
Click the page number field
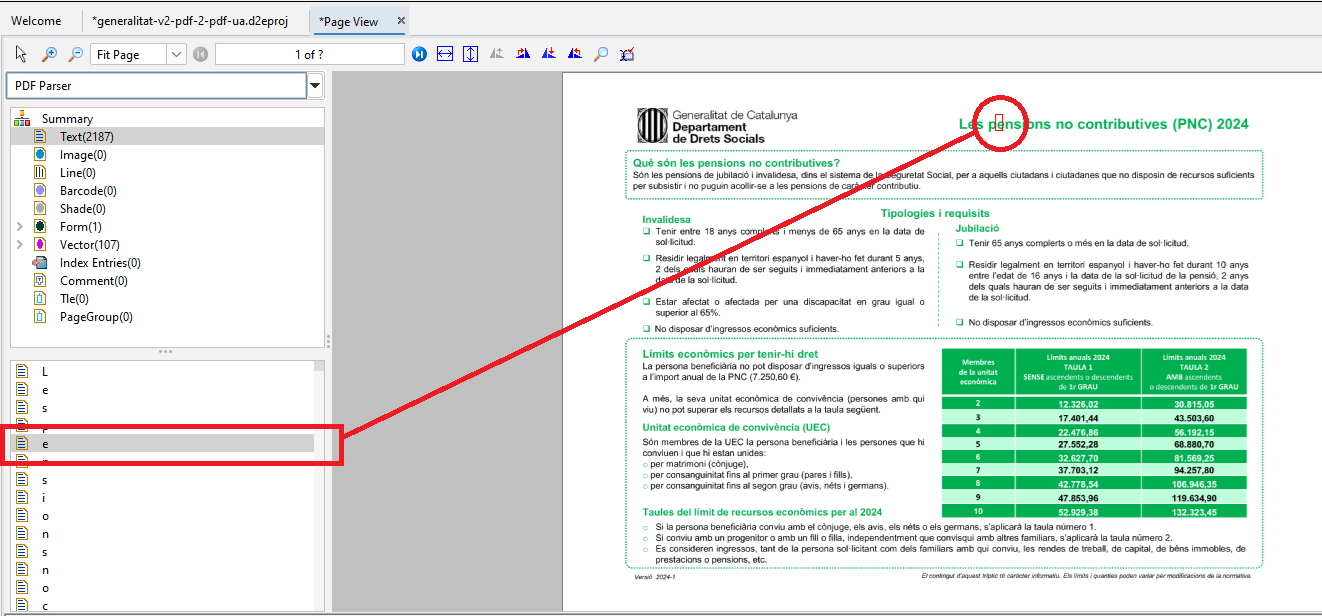coord(309,54)
